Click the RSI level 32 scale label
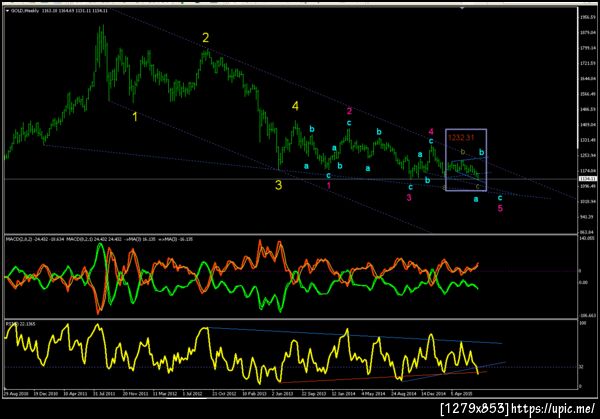The width and height of the screenshot is (600, 419). tap(581, 367)
